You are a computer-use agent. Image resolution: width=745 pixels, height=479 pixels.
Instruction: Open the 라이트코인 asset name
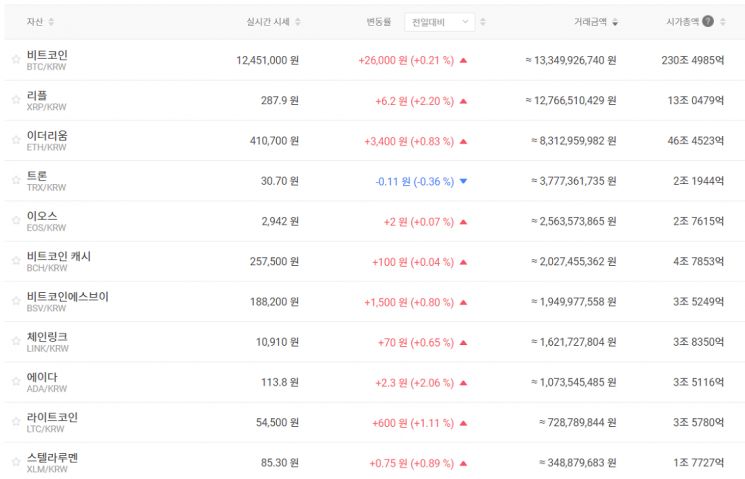point(52,418)
